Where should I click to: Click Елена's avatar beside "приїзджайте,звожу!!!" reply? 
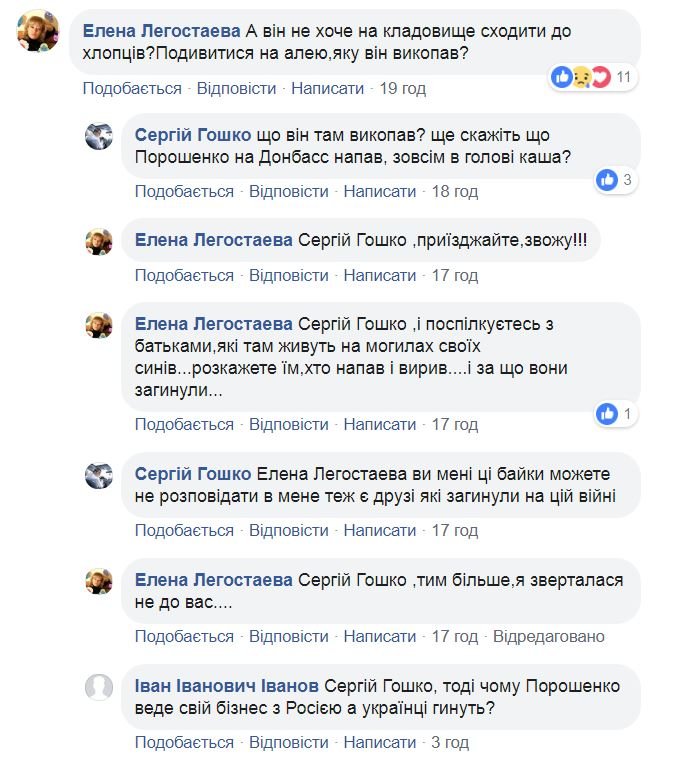coord(99,241)
